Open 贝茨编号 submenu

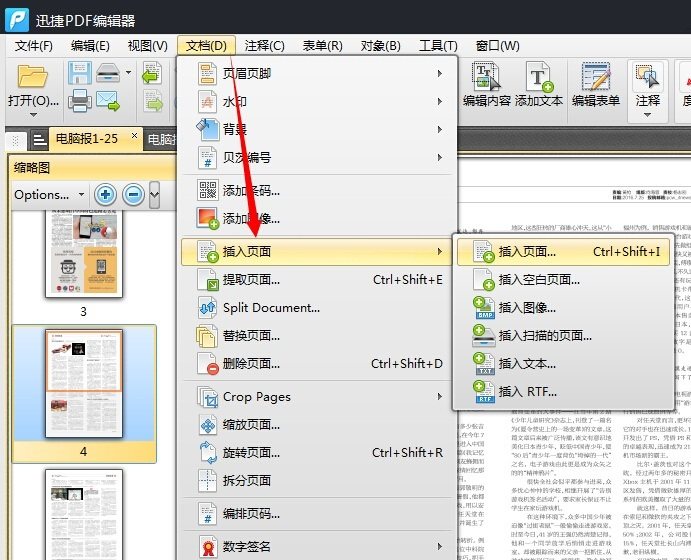(x=317, y=157)
